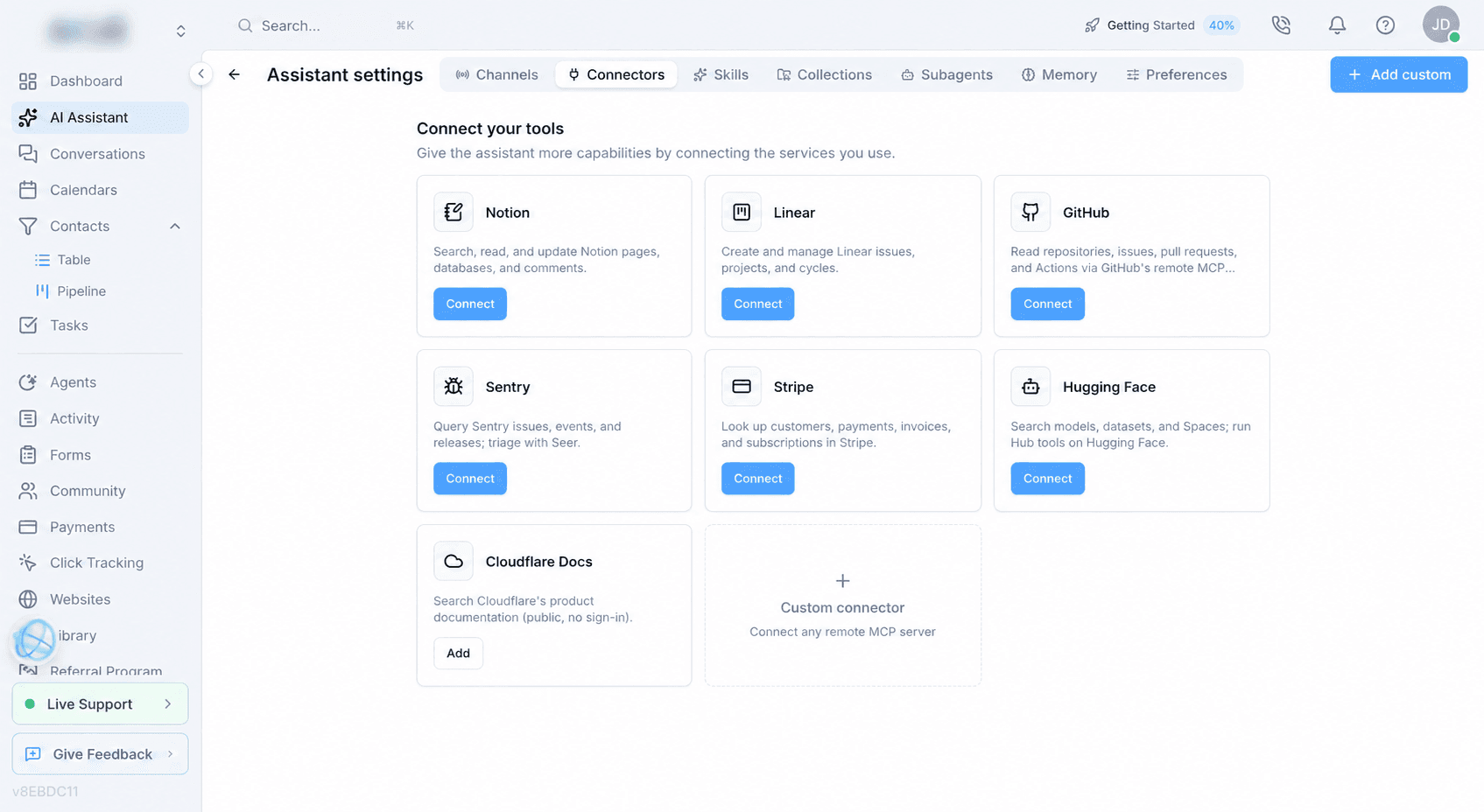Open the JD user avatar menu

coord(1441,24)
